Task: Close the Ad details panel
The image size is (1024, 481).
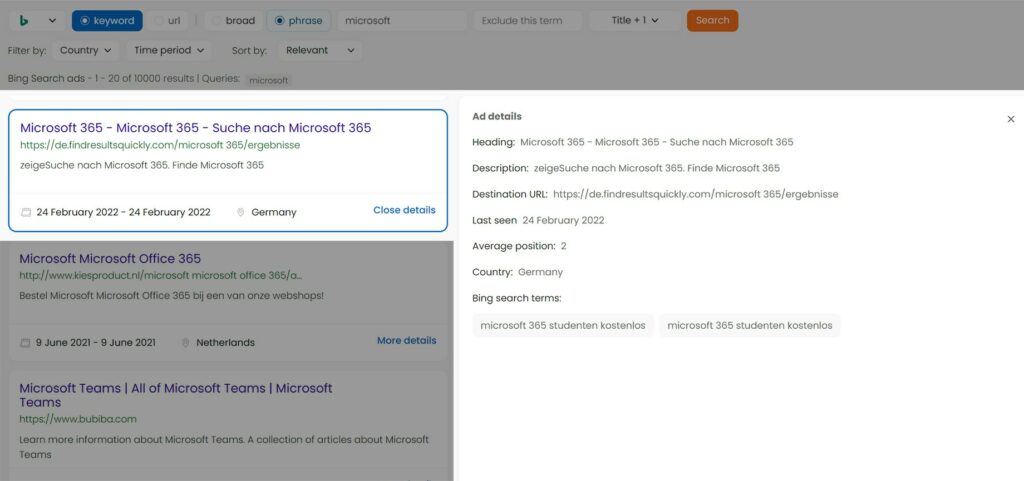Action: tap(1011, 119)
